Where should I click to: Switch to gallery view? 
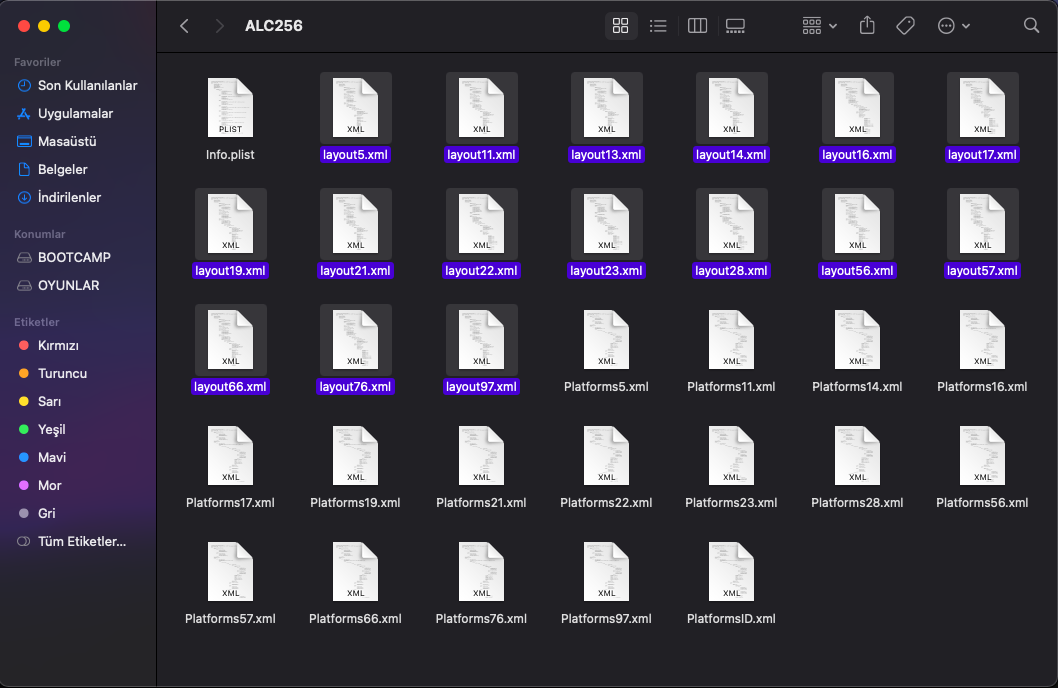[x=736, y=26]
